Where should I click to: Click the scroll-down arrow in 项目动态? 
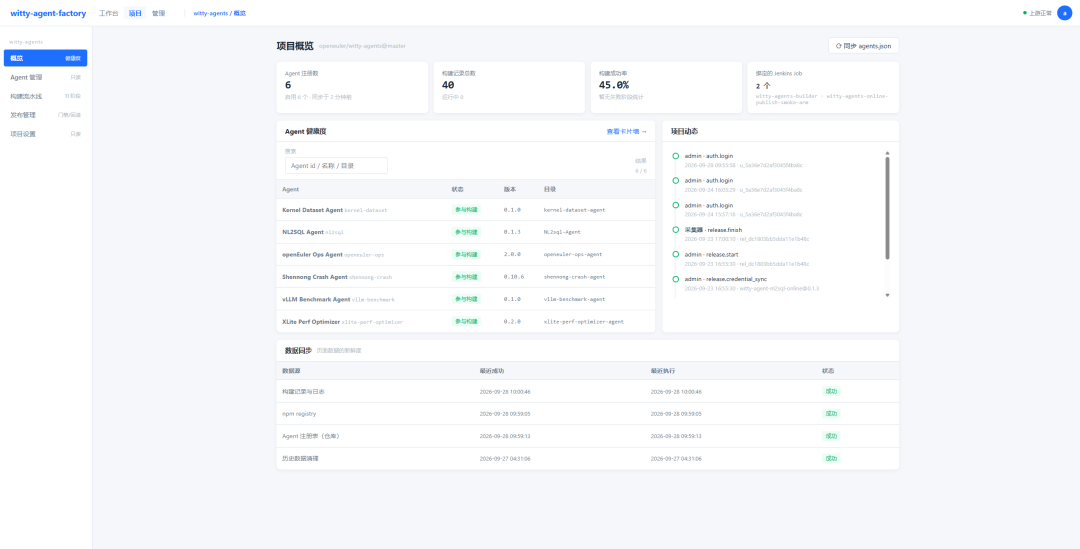887,295
